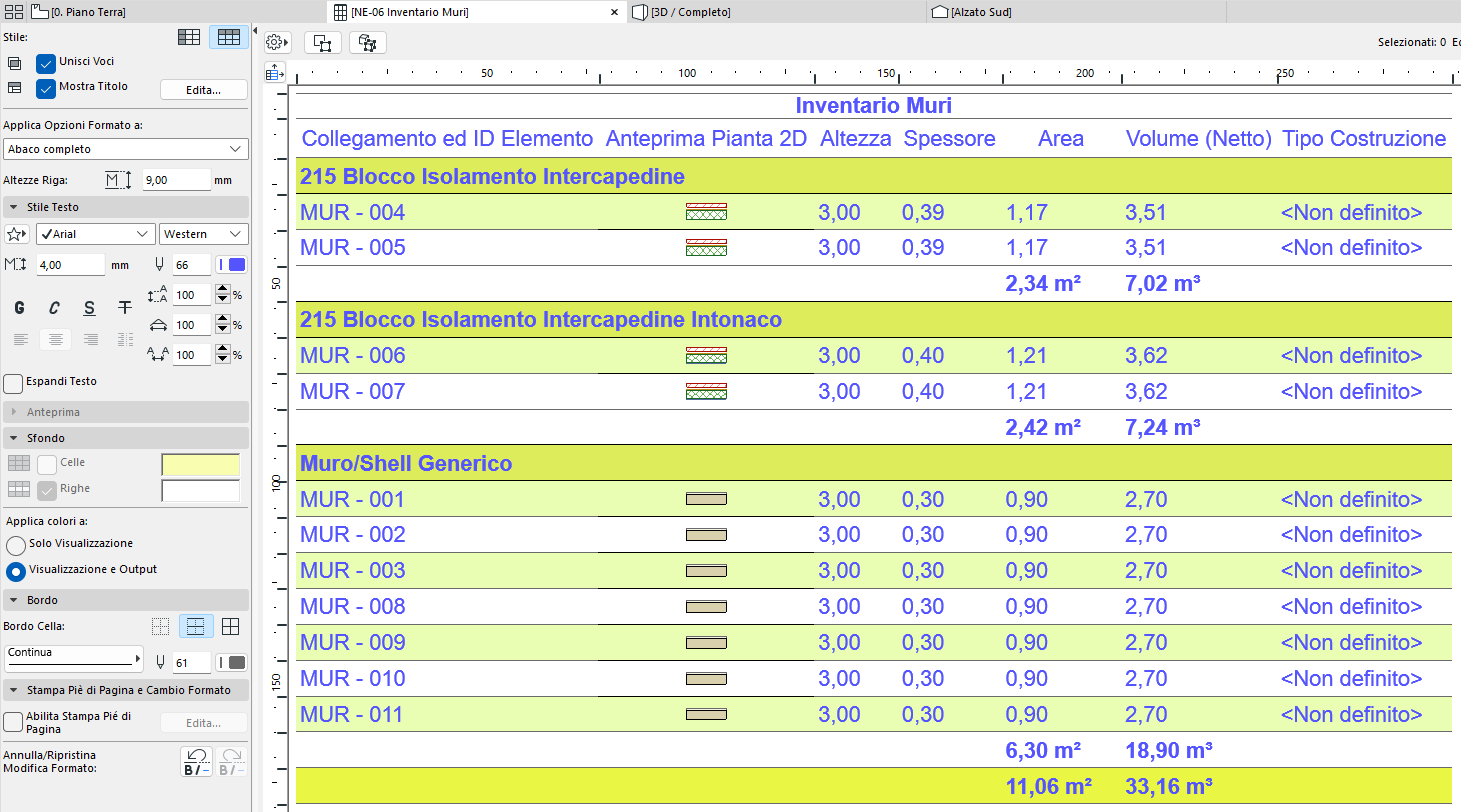Screen dimensions: 1461x812
Task: Open the Abaco completo dropdown
Action: pyautogui.click(x=125, y=148)
